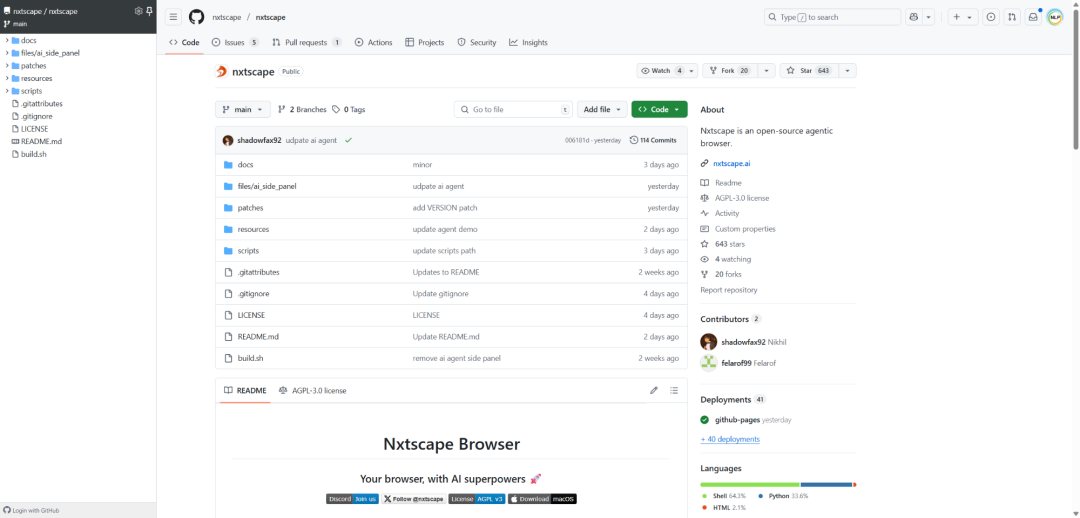Open the felarof99 contributor profile
The width and height of the screenshot is (1080, 518).
point(738,363)
